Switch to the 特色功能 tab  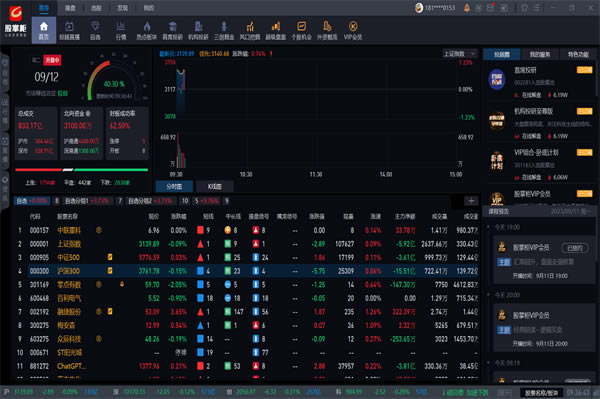(x=578, y=55)
